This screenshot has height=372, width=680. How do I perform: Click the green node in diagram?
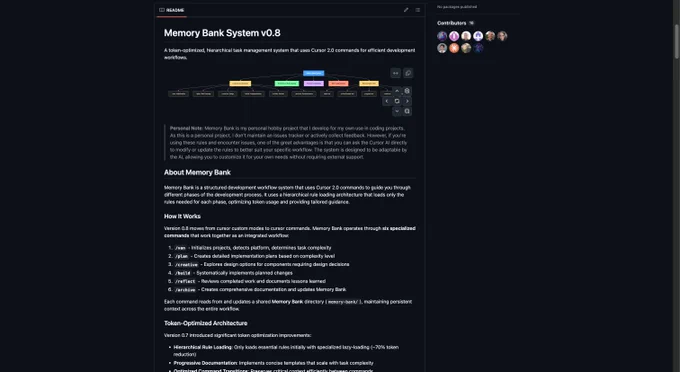click(287, 83)
